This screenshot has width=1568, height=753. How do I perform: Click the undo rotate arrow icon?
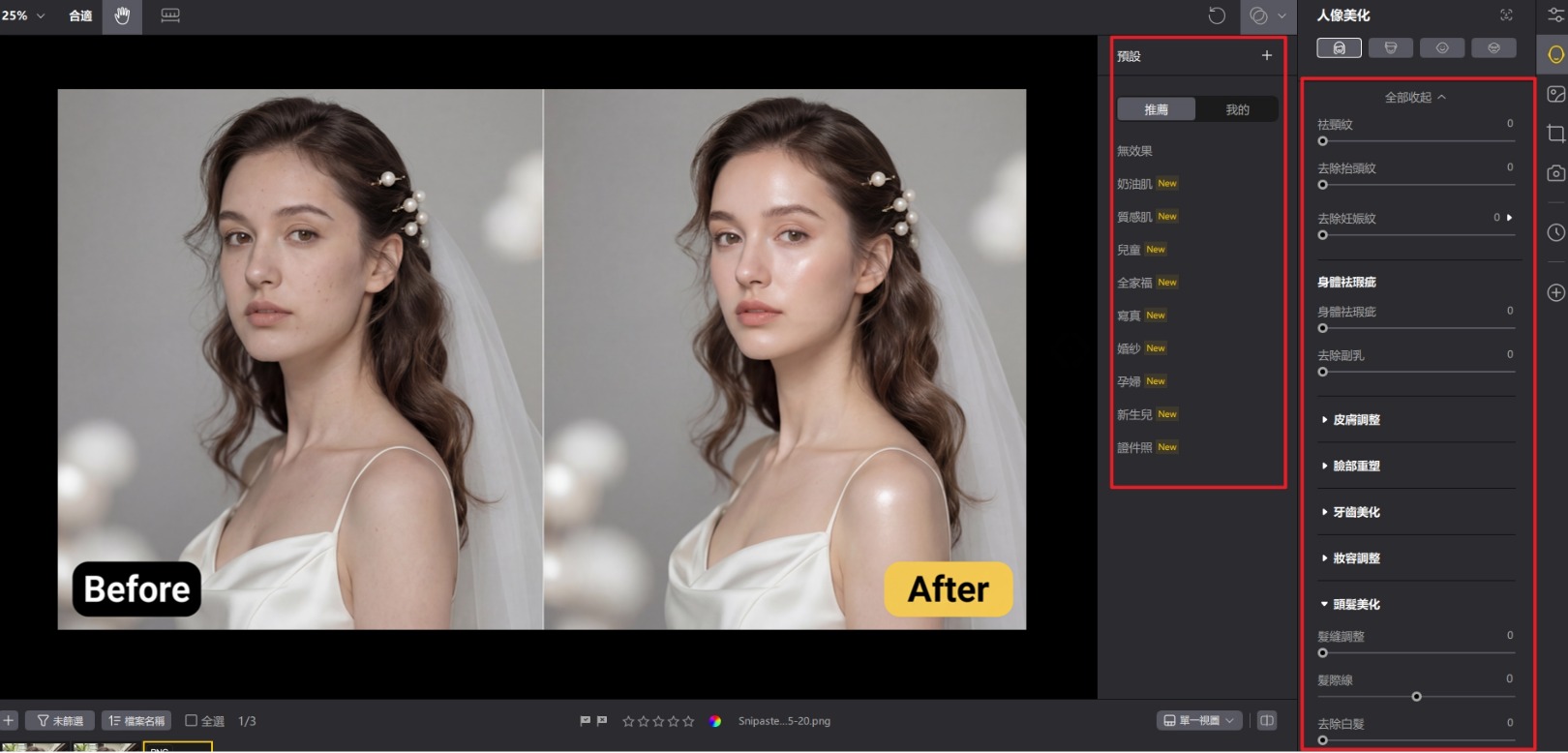[1217, 15]
